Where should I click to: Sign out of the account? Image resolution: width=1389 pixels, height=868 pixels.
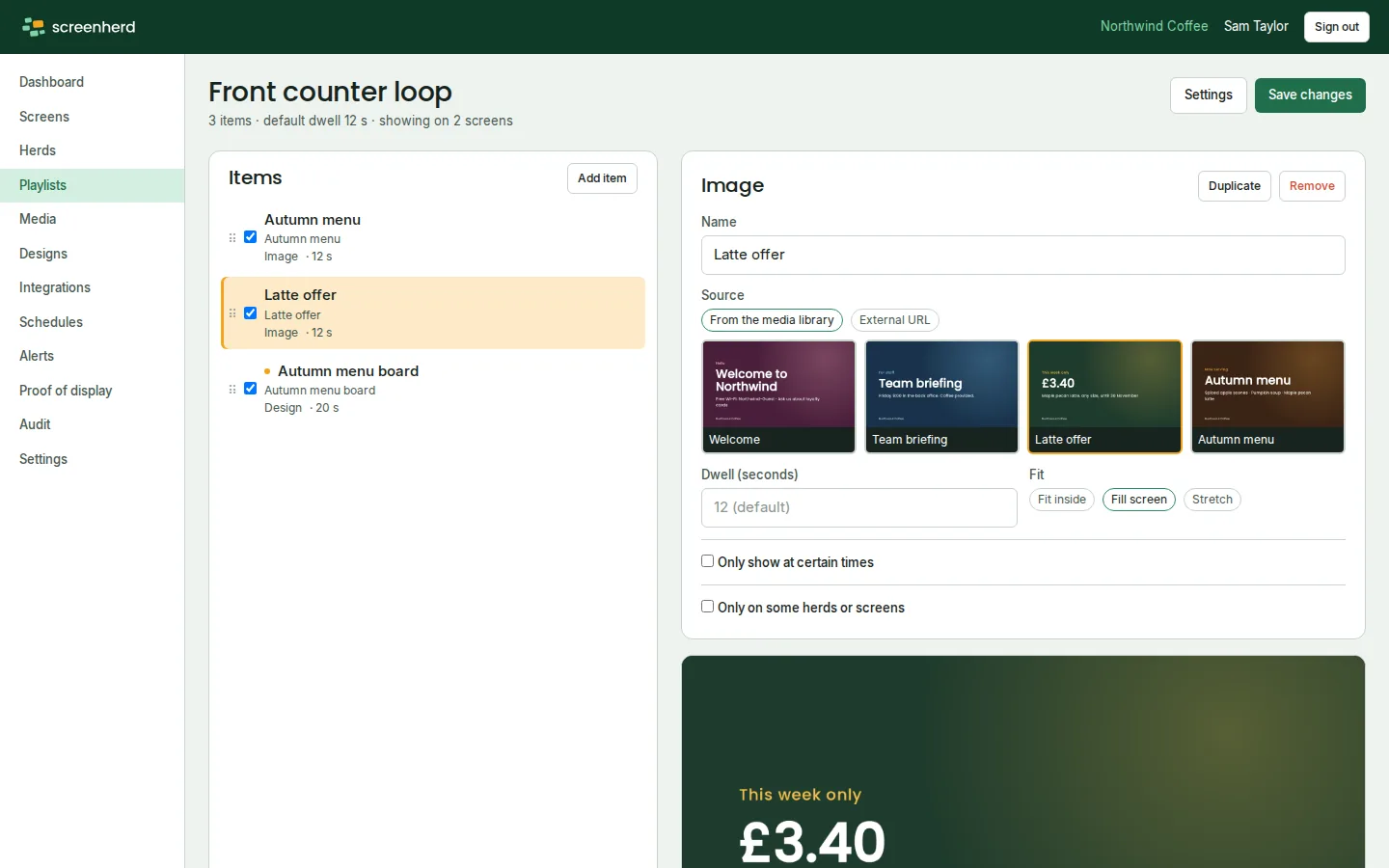point(1337,27)
